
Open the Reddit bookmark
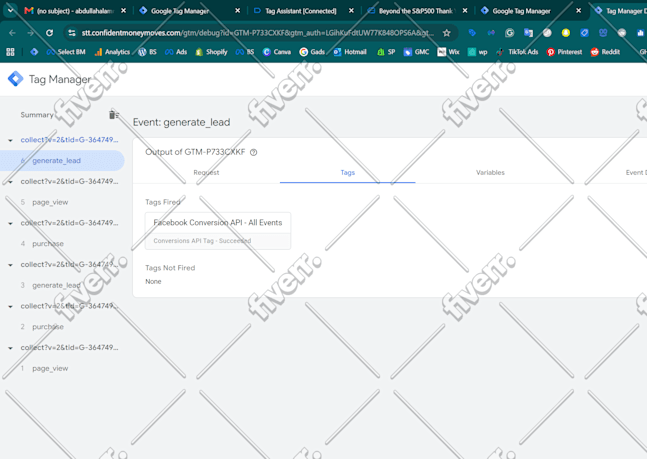pos(605,52)
